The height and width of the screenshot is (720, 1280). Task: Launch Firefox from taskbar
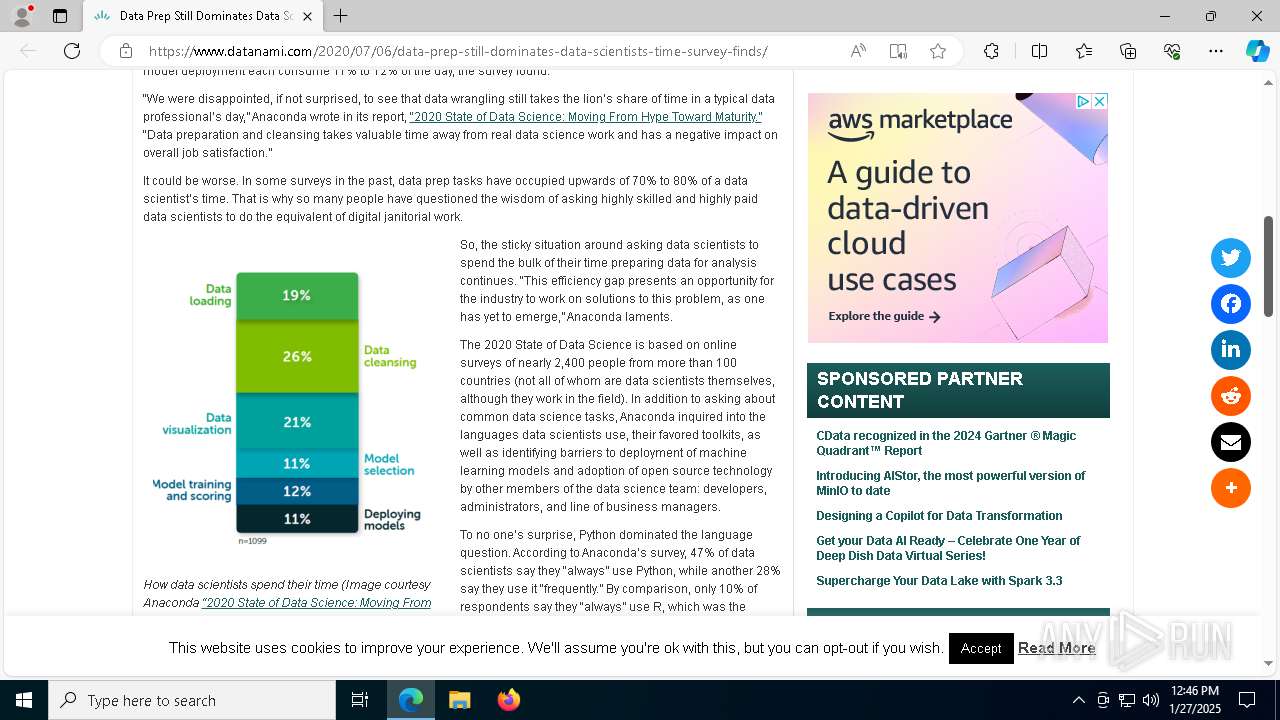point(508,700)
